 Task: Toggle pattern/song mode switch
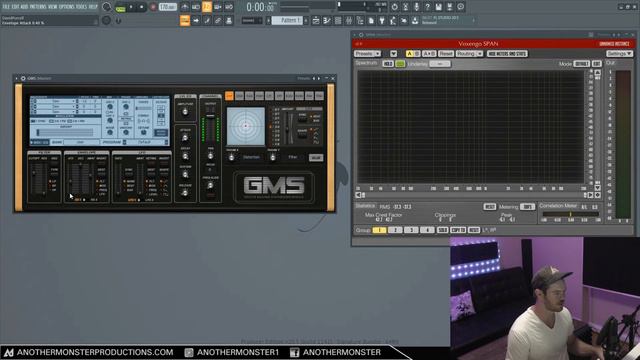pos(120,7)
